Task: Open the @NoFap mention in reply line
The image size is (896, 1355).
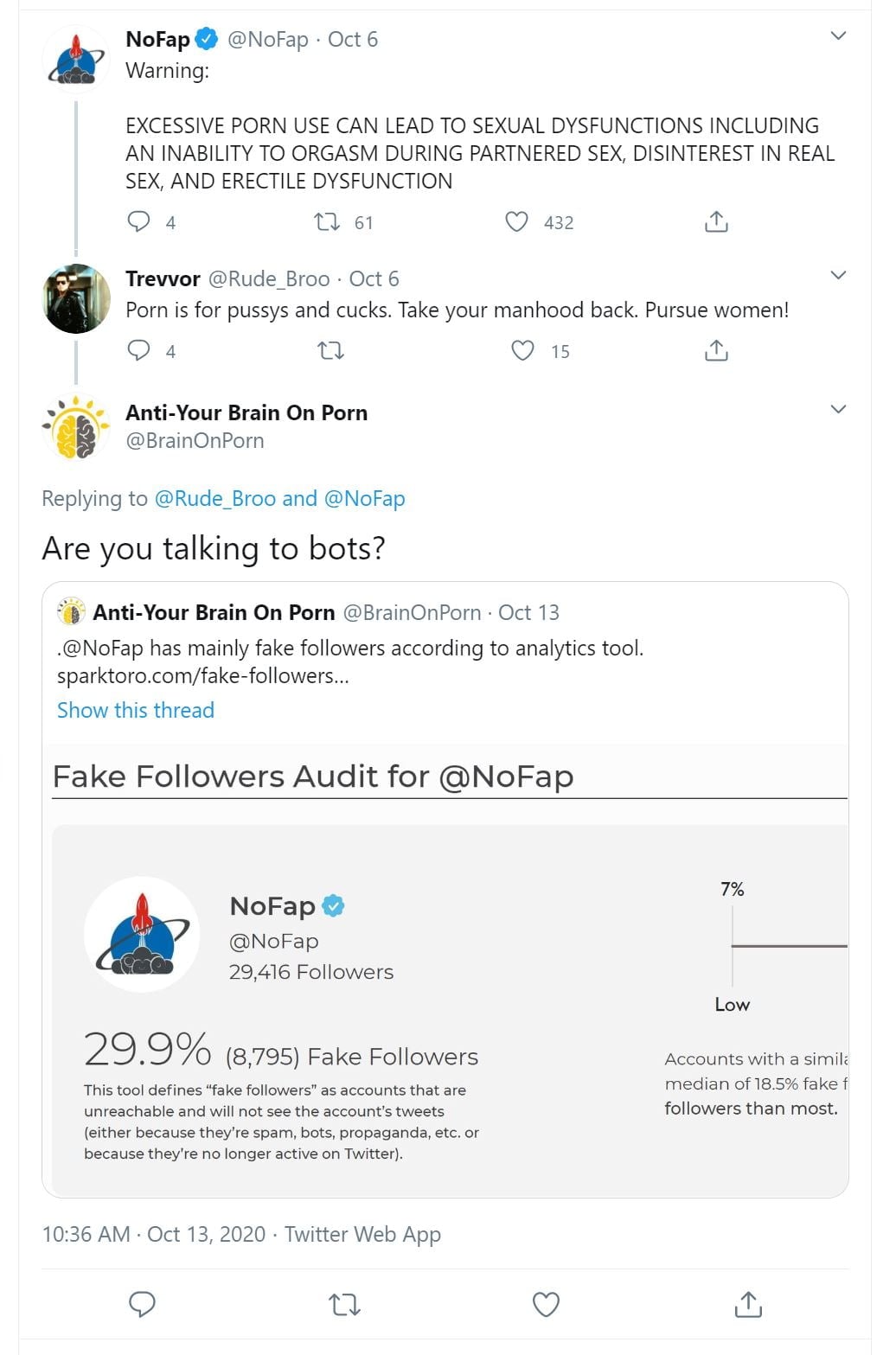Action: pos(364,499)
